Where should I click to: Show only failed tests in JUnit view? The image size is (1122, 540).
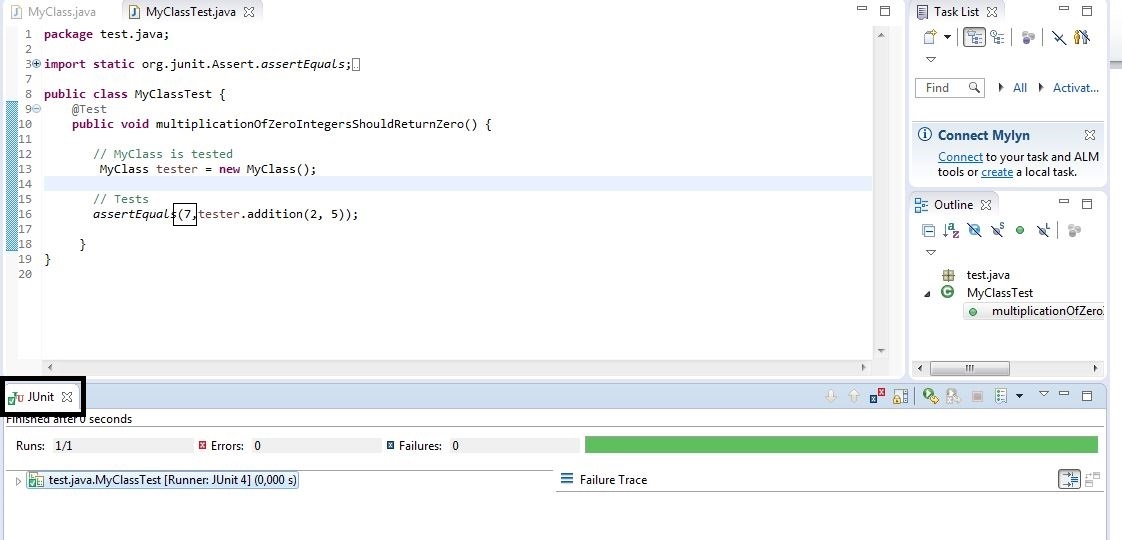pyautogui.click(x=877, y=396)
